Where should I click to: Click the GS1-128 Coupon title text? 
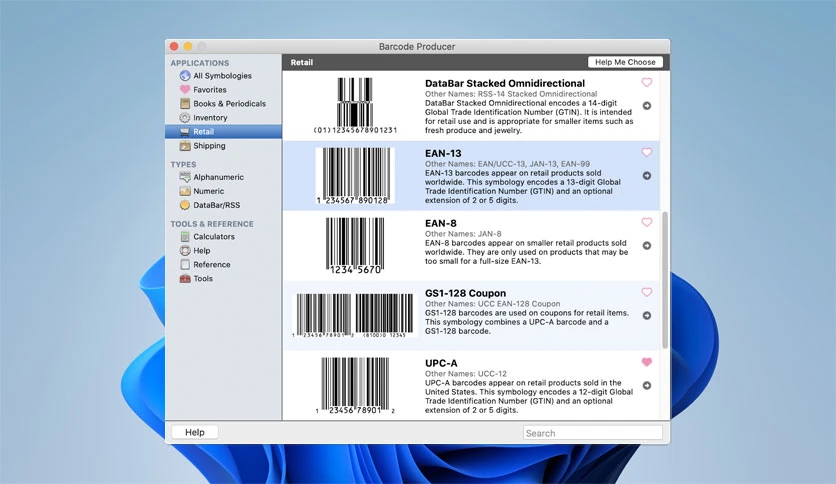click(465, 293)
